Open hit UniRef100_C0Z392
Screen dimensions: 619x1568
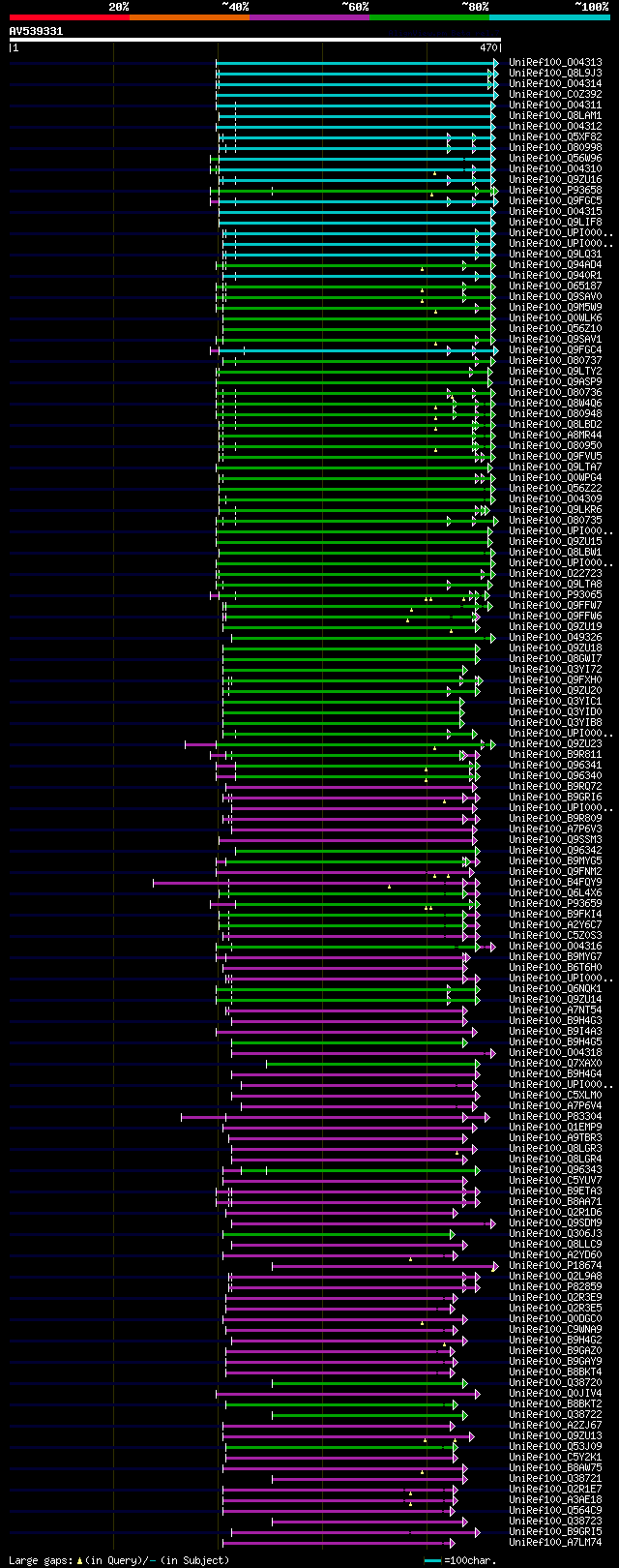point(555,95)
